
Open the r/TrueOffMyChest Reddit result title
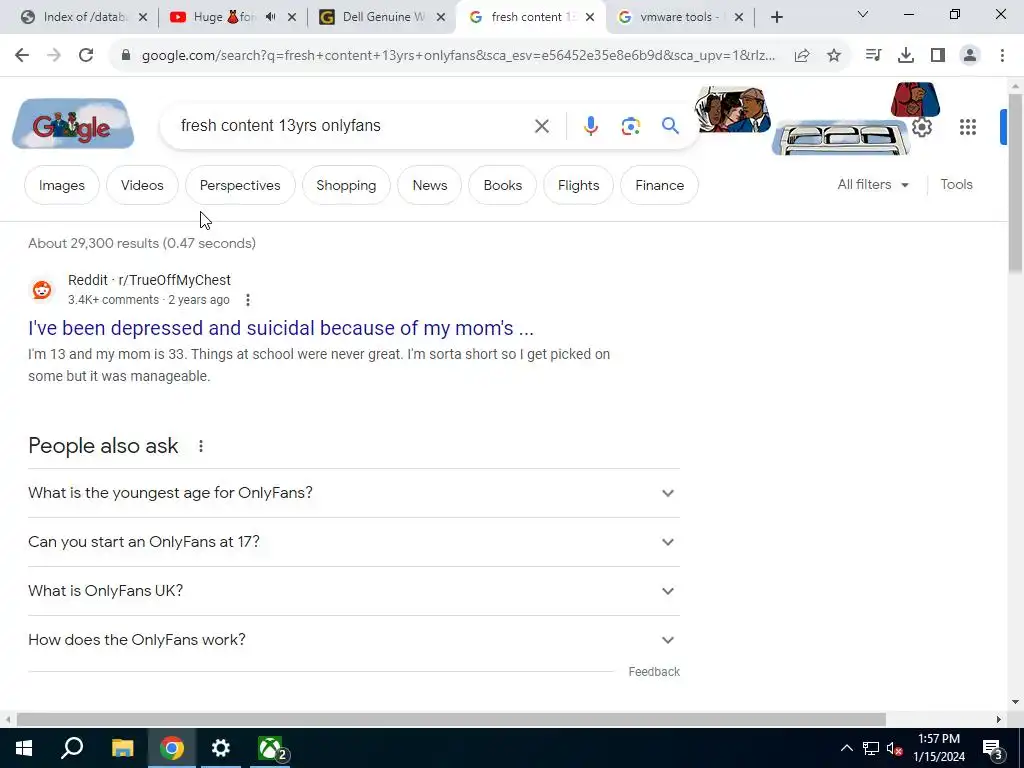(281, 328)
